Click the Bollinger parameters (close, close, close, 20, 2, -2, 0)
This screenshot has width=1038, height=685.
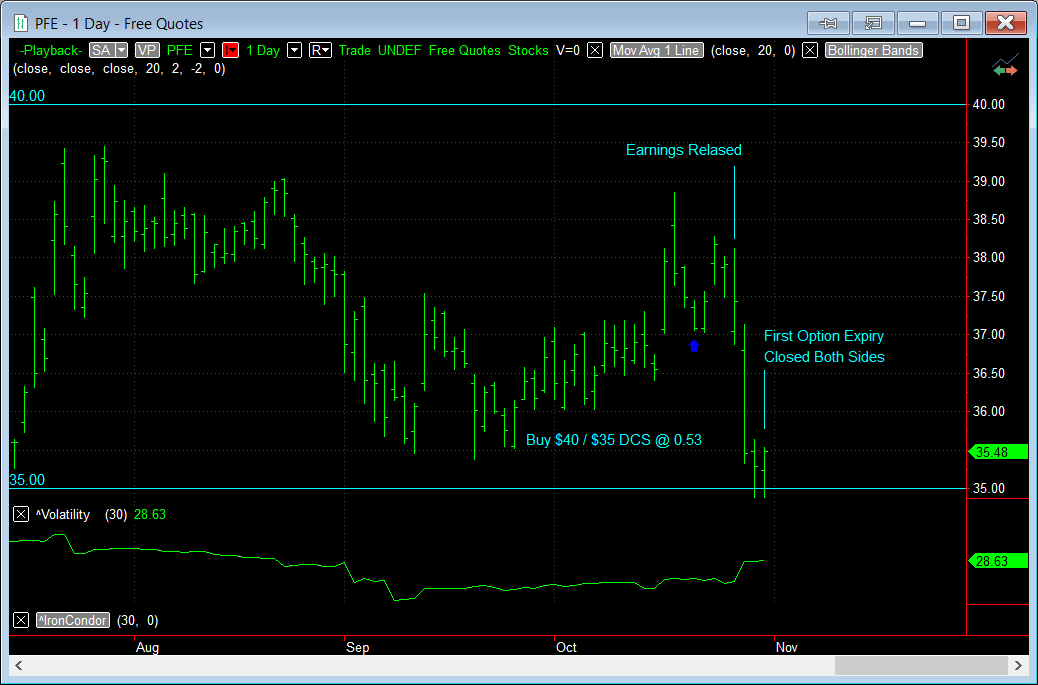[x=119, y=69]
